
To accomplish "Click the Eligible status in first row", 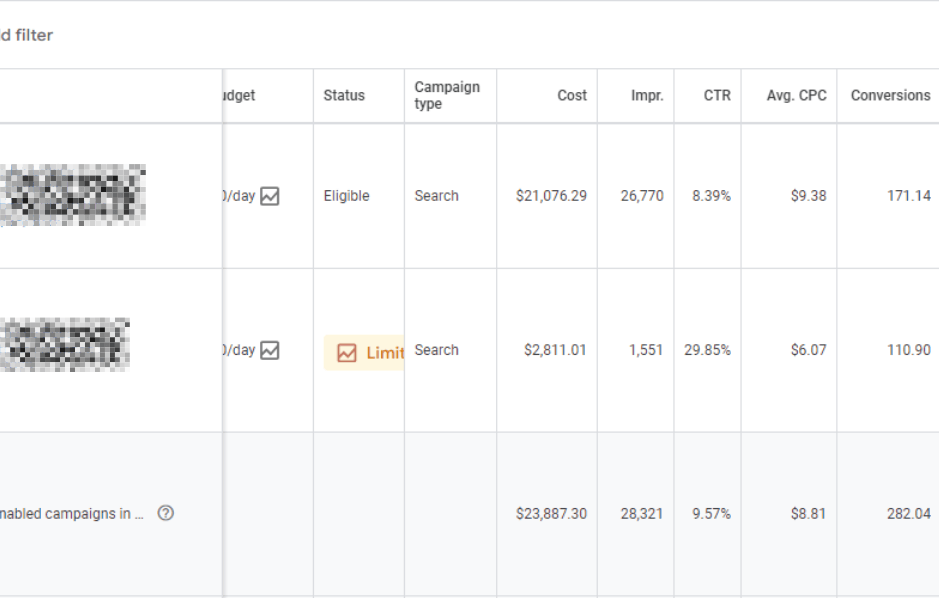I will click(347, 196).
